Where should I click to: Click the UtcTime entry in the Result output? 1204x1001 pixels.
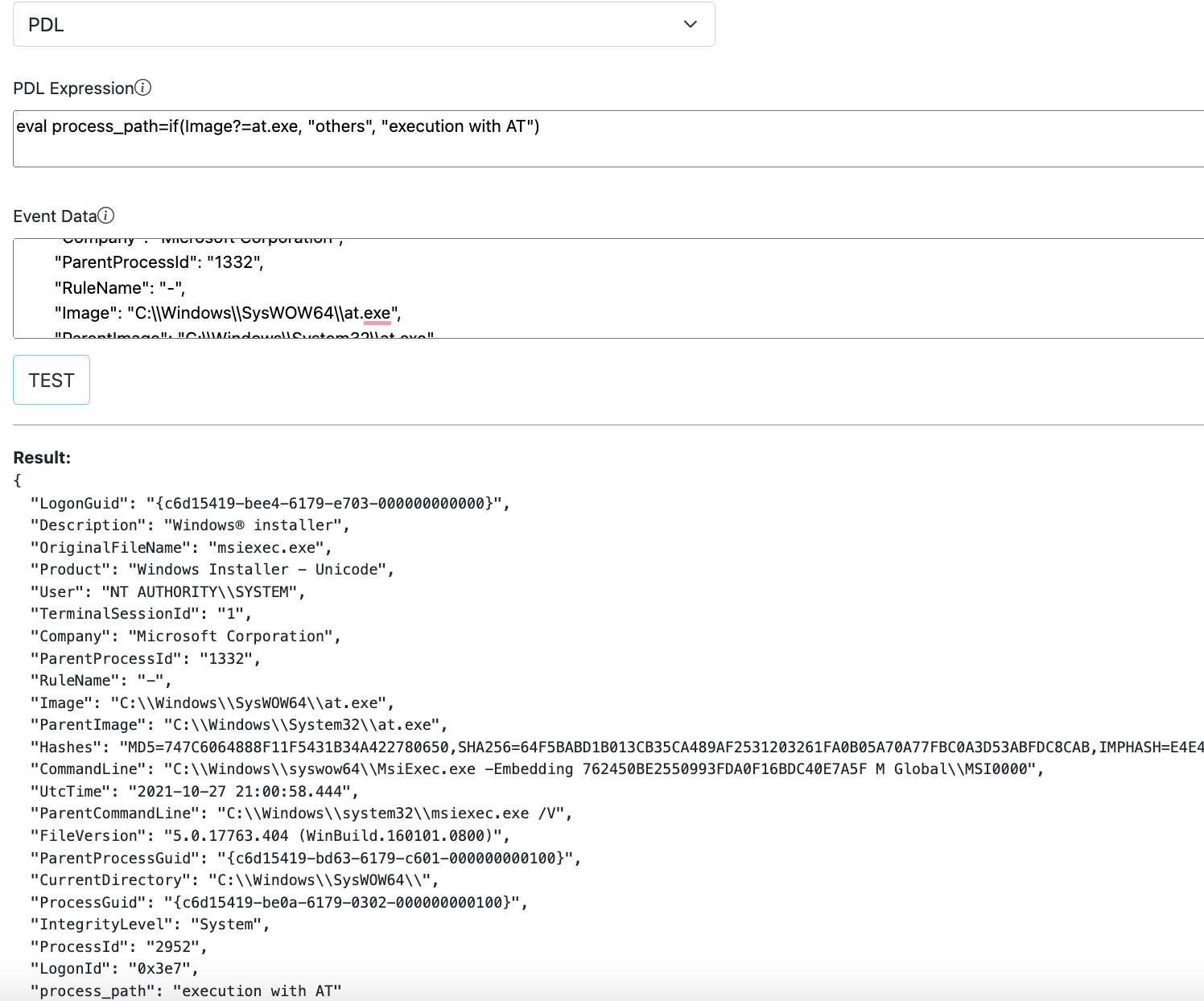coord(194,792)
